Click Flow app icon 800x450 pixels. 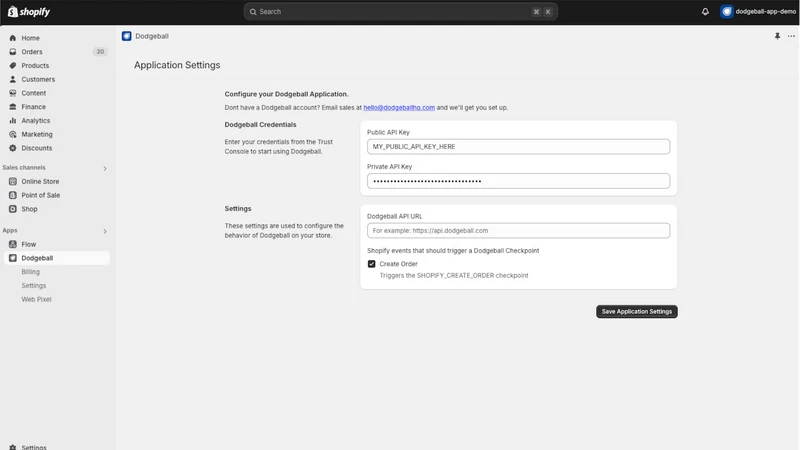[13, 244]
